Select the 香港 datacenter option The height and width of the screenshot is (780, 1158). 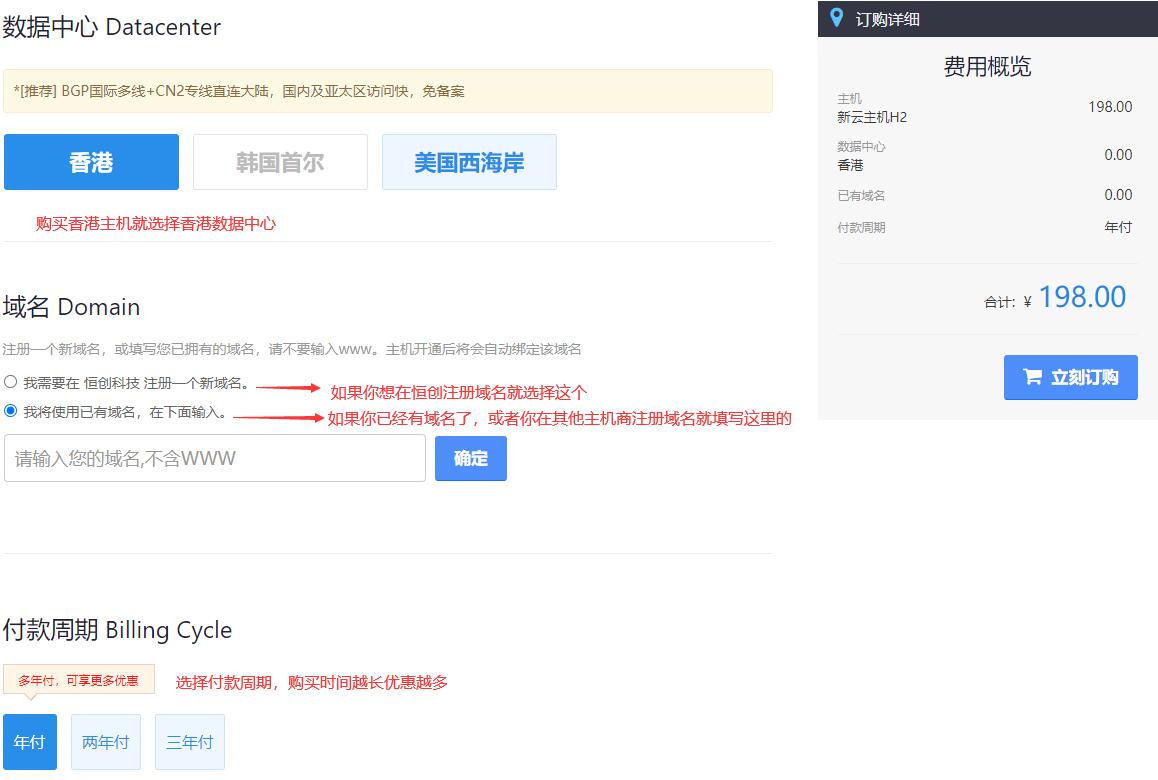tap(92, 162)
